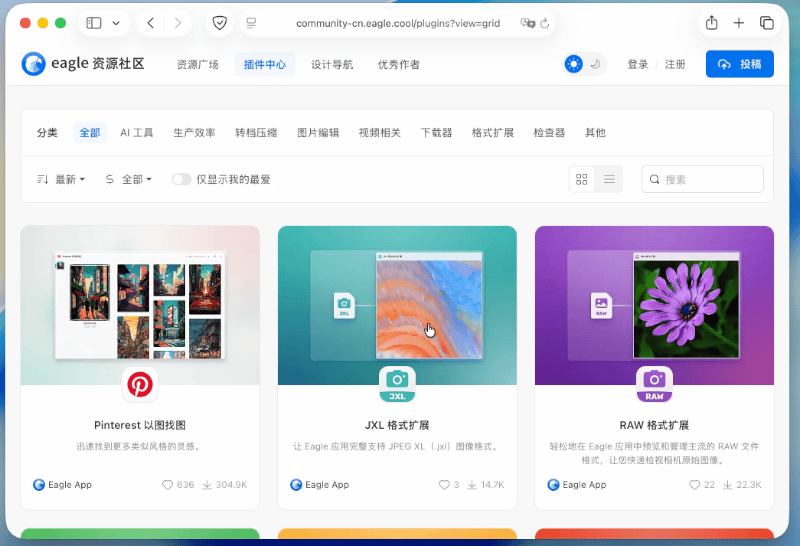
Task: Open 设计导航 nav item
Action: coord(332,65)
